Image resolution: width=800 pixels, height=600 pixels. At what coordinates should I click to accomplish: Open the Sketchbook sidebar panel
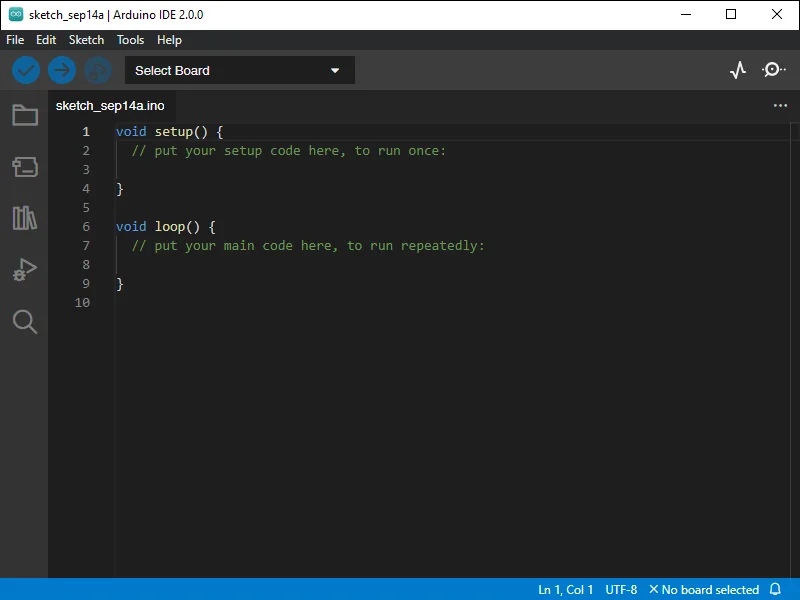click(24, 115)
